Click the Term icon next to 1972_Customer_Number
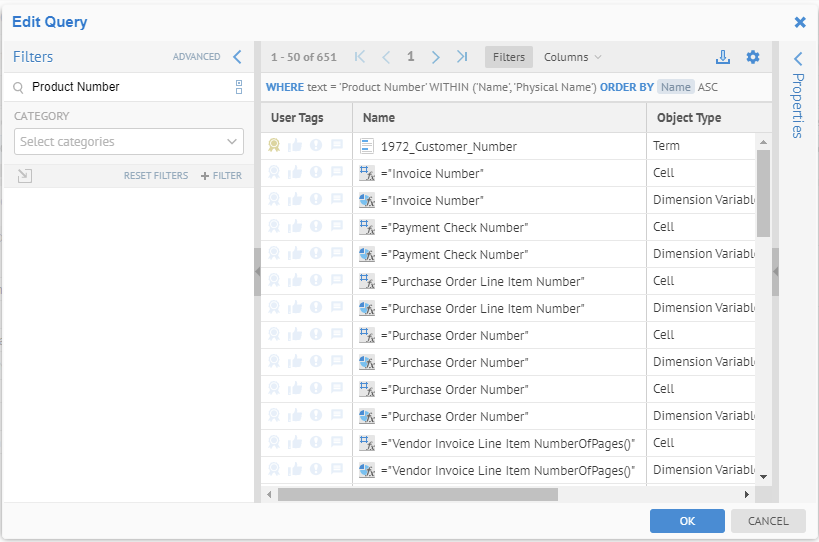Screen dimensions: 819x542 click(x=367, y=146)
